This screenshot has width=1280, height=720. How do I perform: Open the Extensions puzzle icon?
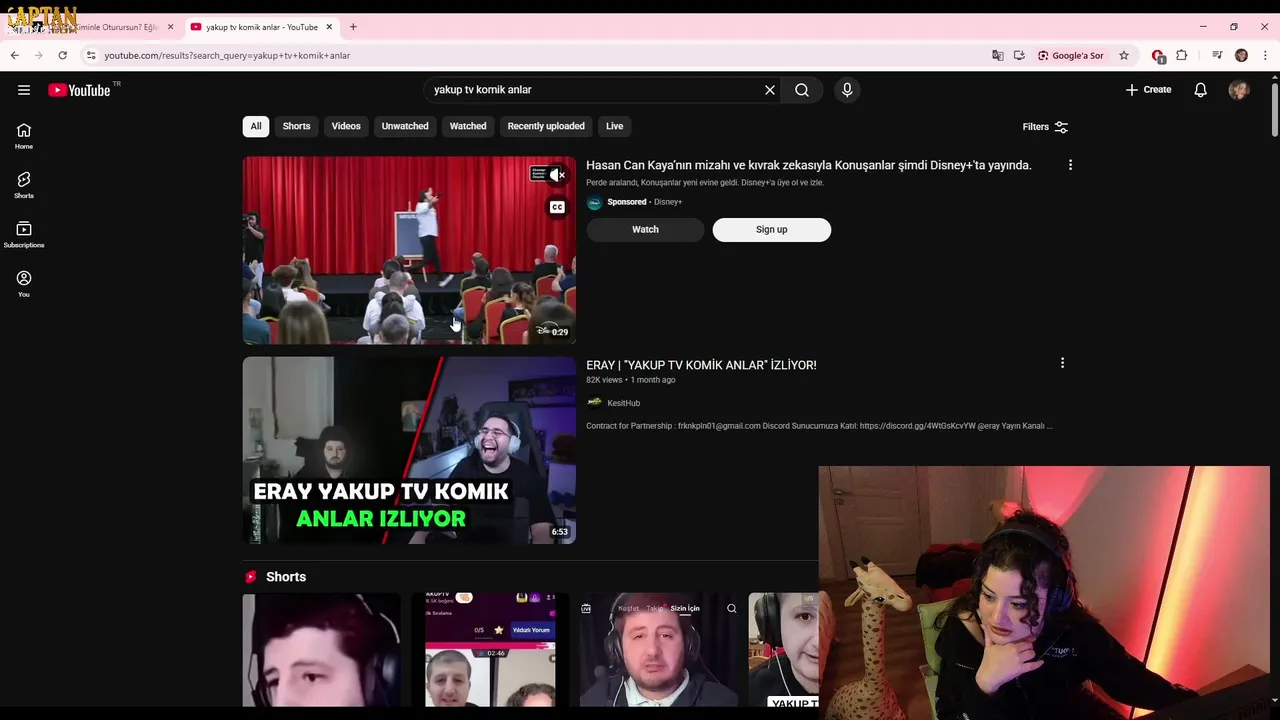point(1182,55)
